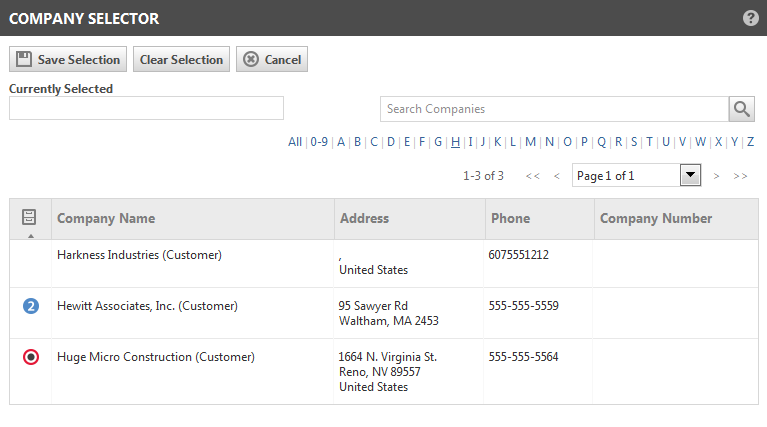Filter companies by letter H
Screen dimensions: 767x427
pos(455,142)
